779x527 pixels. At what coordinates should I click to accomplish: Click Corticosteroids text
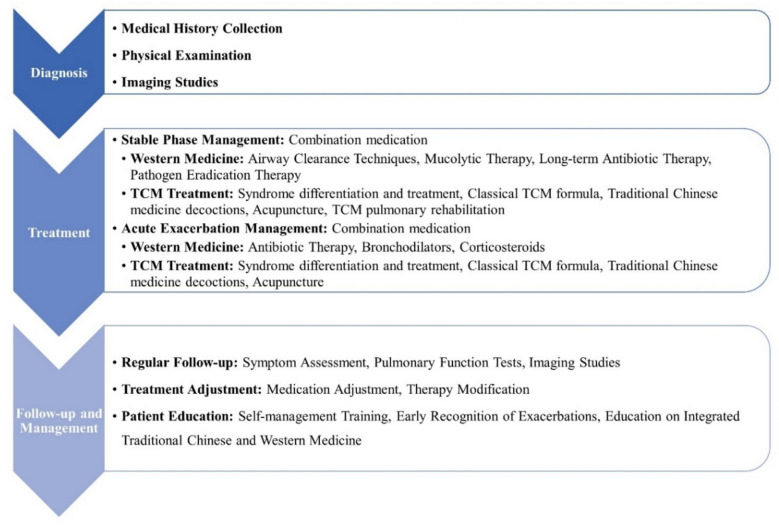tap(502, 247)
